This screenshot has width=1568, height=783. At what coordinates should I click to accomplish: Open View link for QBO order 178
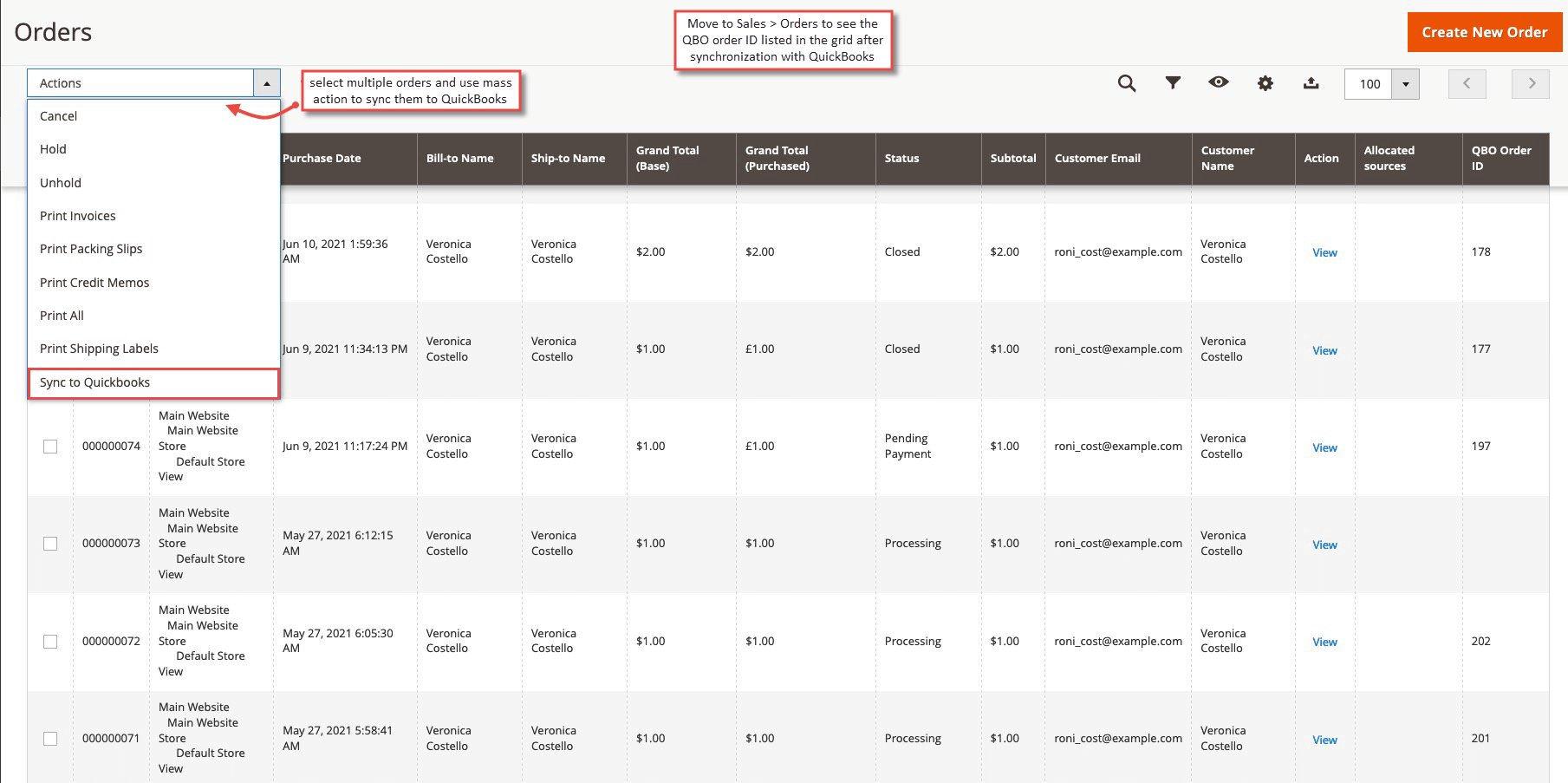click(x=1324, y=252)
